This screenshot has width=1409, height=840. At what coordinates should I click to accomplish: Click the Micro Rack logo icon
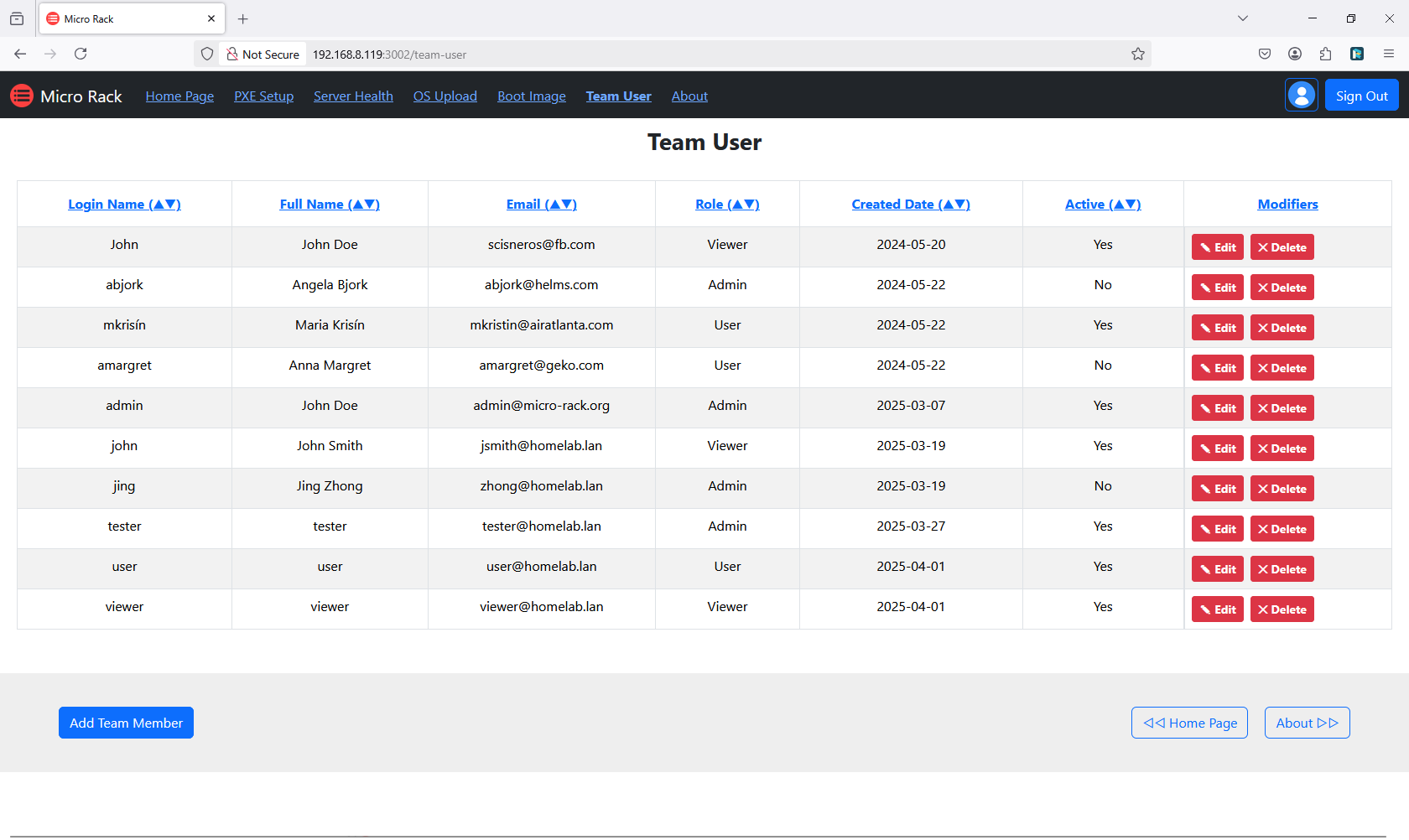pyautogui.click(x=22, y=96)
